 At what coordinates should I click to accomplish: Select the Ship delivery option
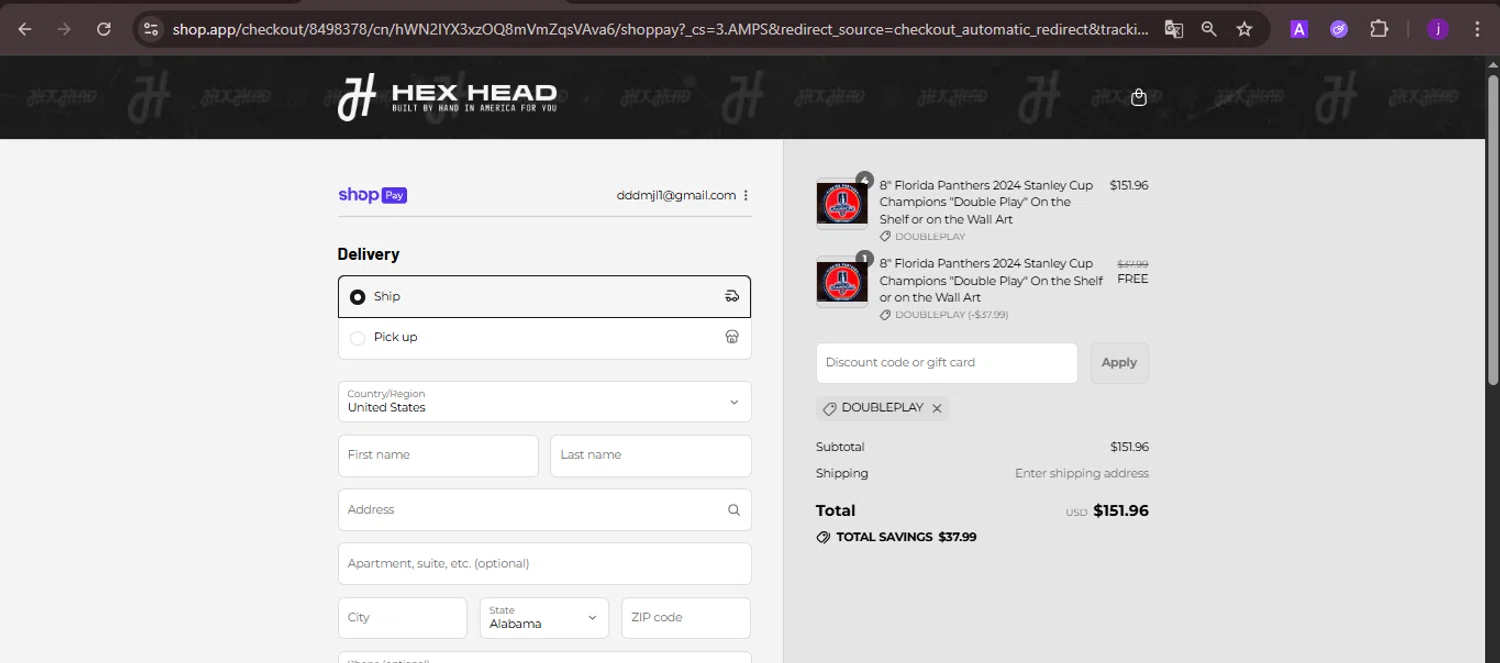click(544, 296)
